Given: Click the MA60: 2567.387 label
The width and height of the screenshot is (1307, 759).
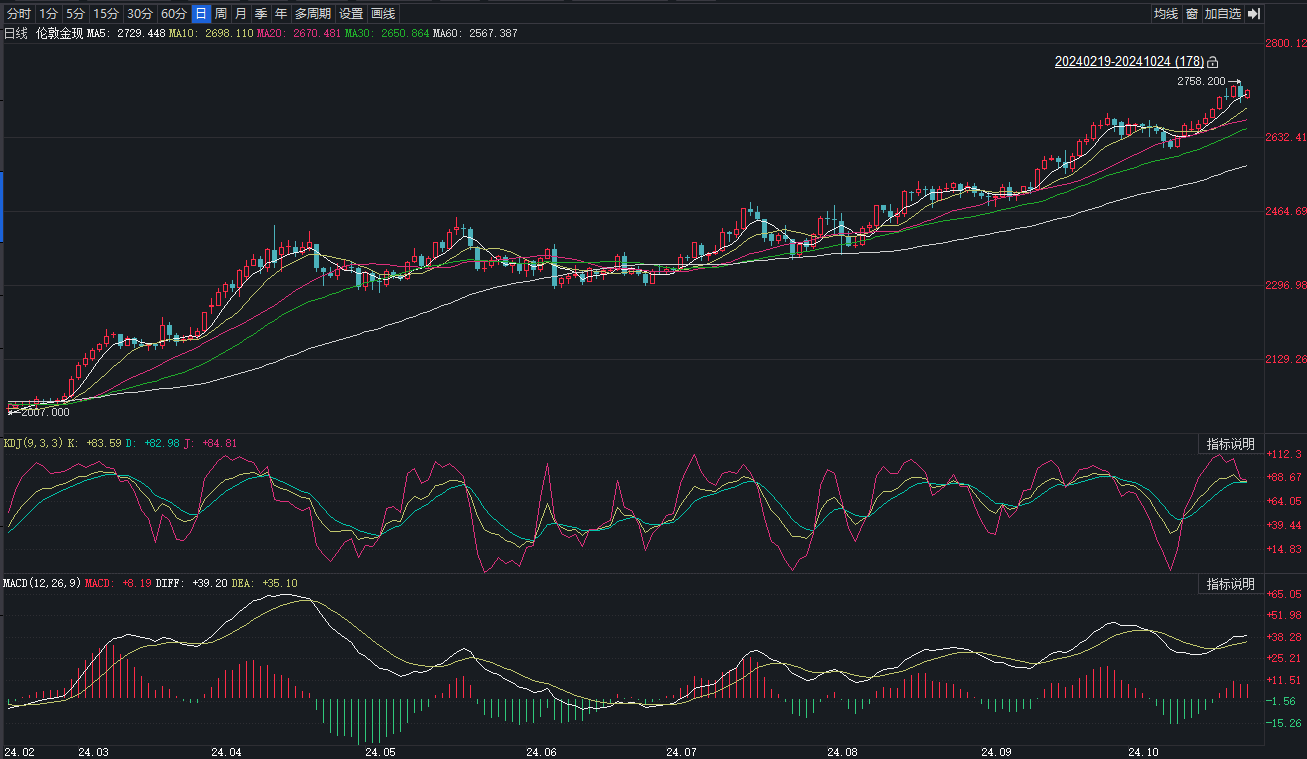Looking at the screenshot, I should pyautogui.click(x=475, y=33).
